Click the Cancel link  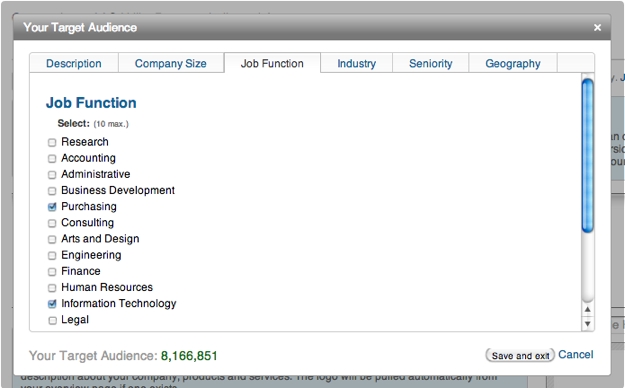(576, 355)
